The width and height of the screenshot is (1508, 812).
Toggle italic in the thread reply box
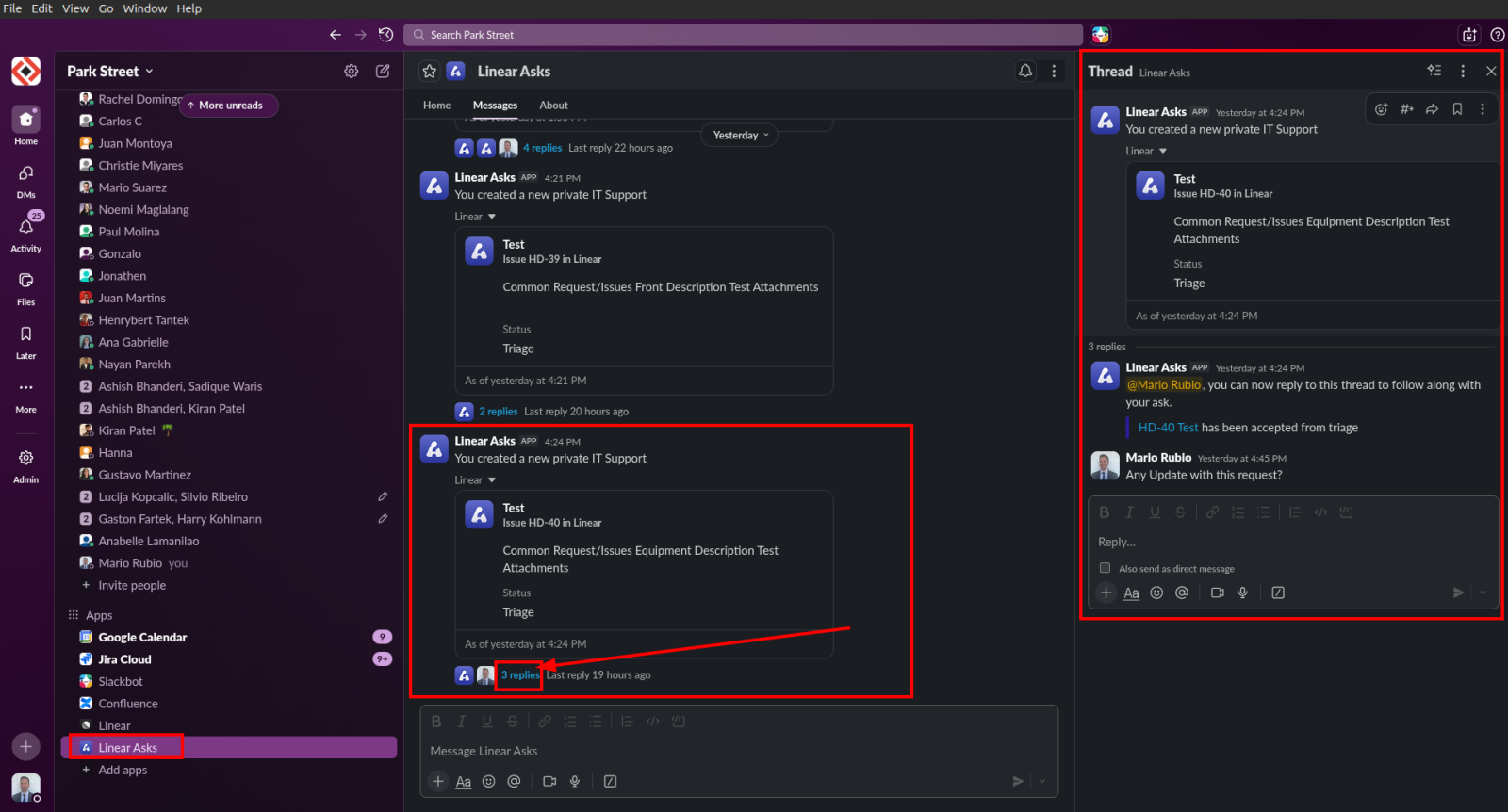coord(1130,512)
